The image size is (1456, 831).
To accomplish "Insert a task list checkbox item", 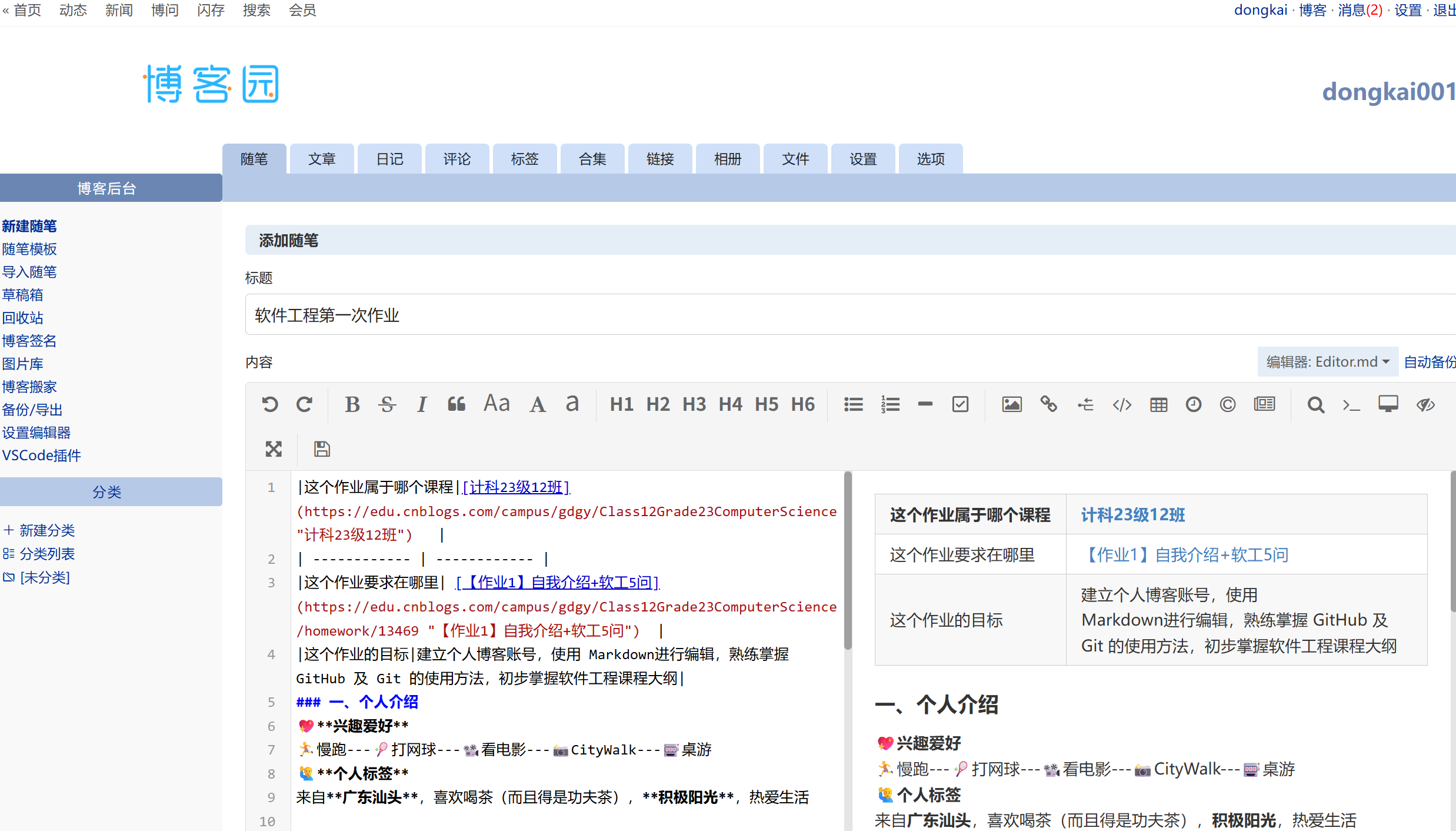I will [x=960, y=404].
